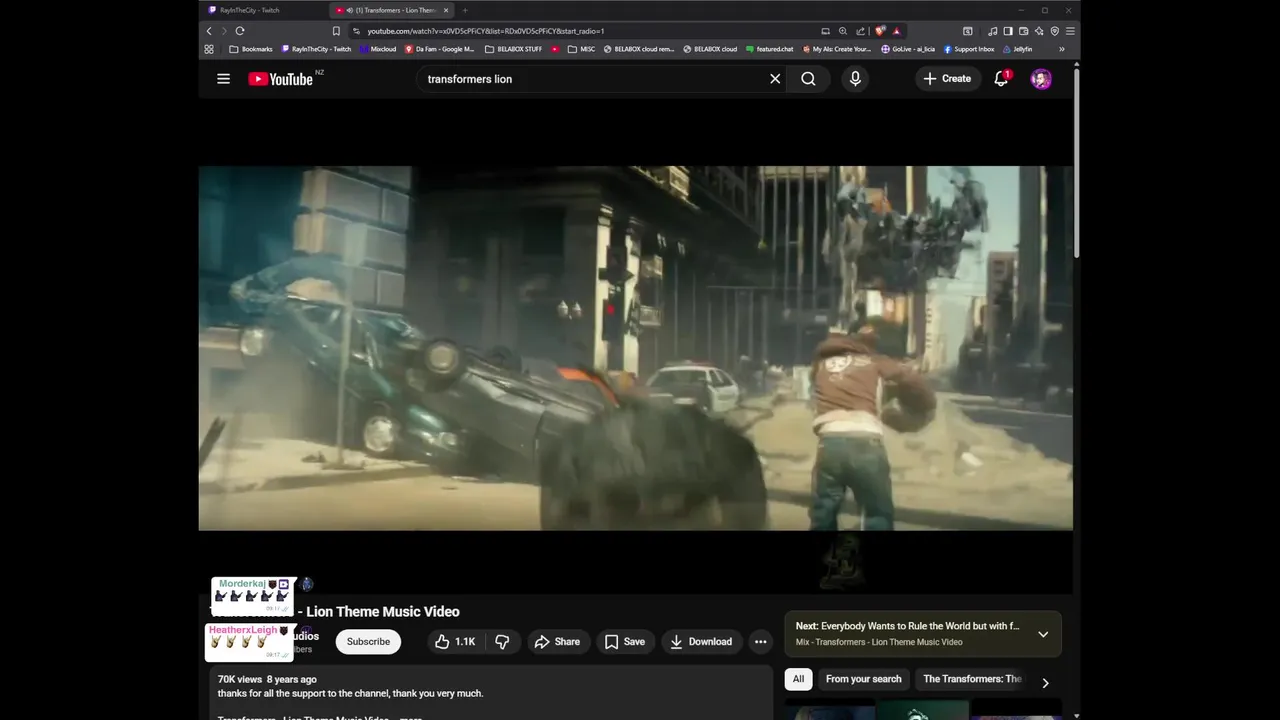The image size is (1280, 720).
Task: Click the Create button
Action: point(947,79)
